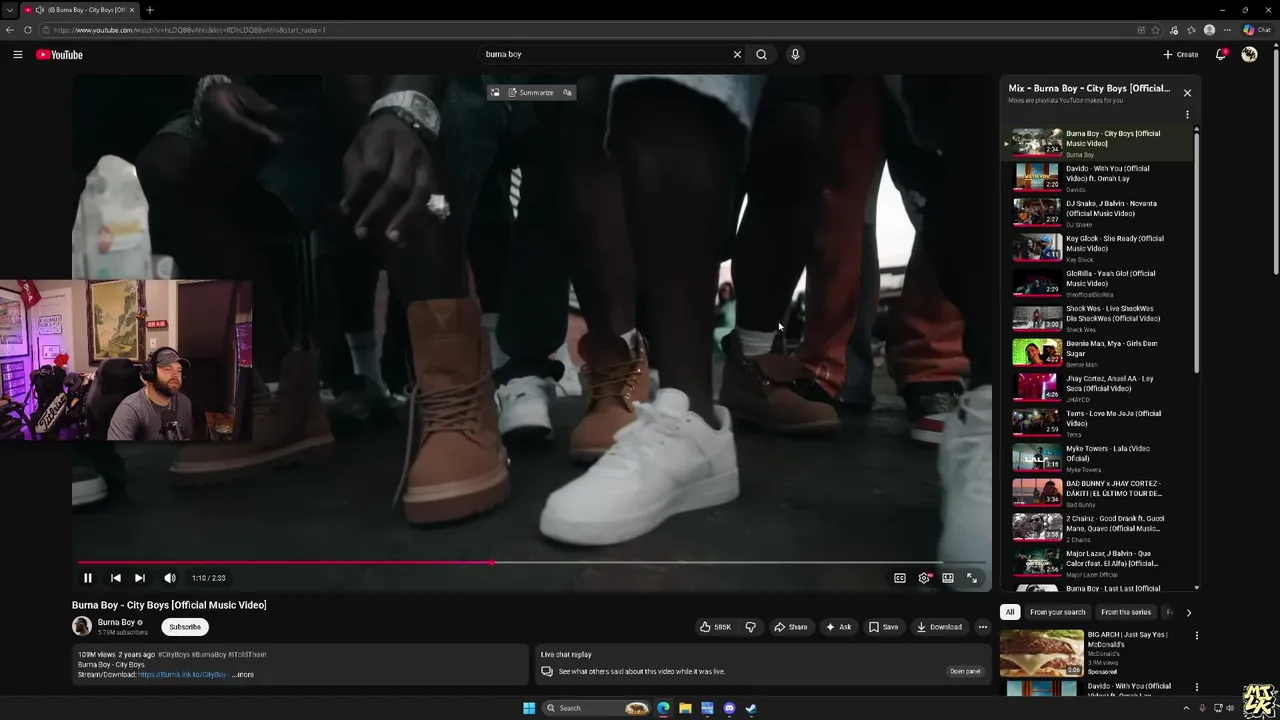Go back with the browser back arrow
The width and height of the screenshot is (1280, 720).
click(10, 30)
